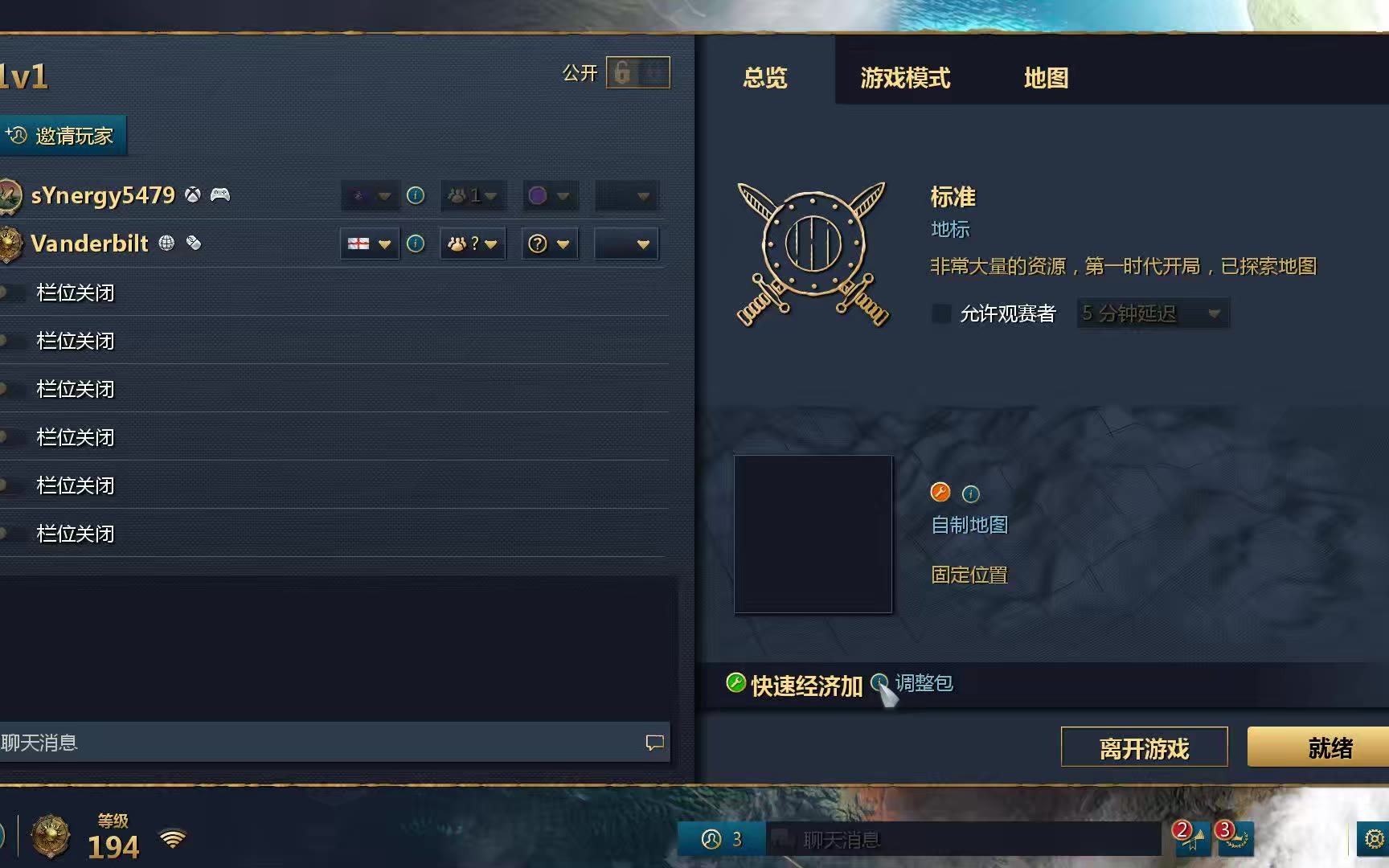Click the chat bubble icon in the lobby chat box

click(x=655, y=743)
